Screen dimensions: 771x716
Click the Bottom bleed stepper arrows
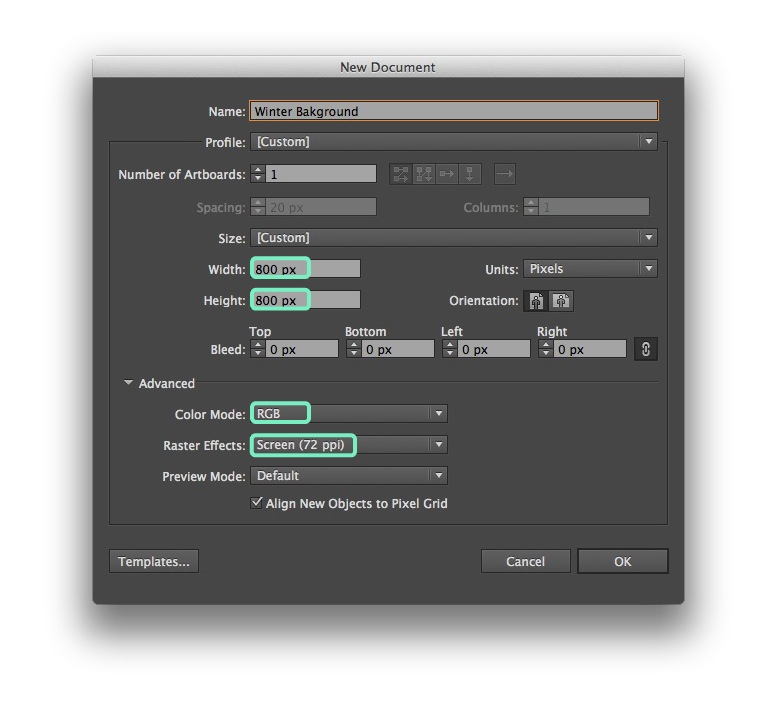pos(354,349)
